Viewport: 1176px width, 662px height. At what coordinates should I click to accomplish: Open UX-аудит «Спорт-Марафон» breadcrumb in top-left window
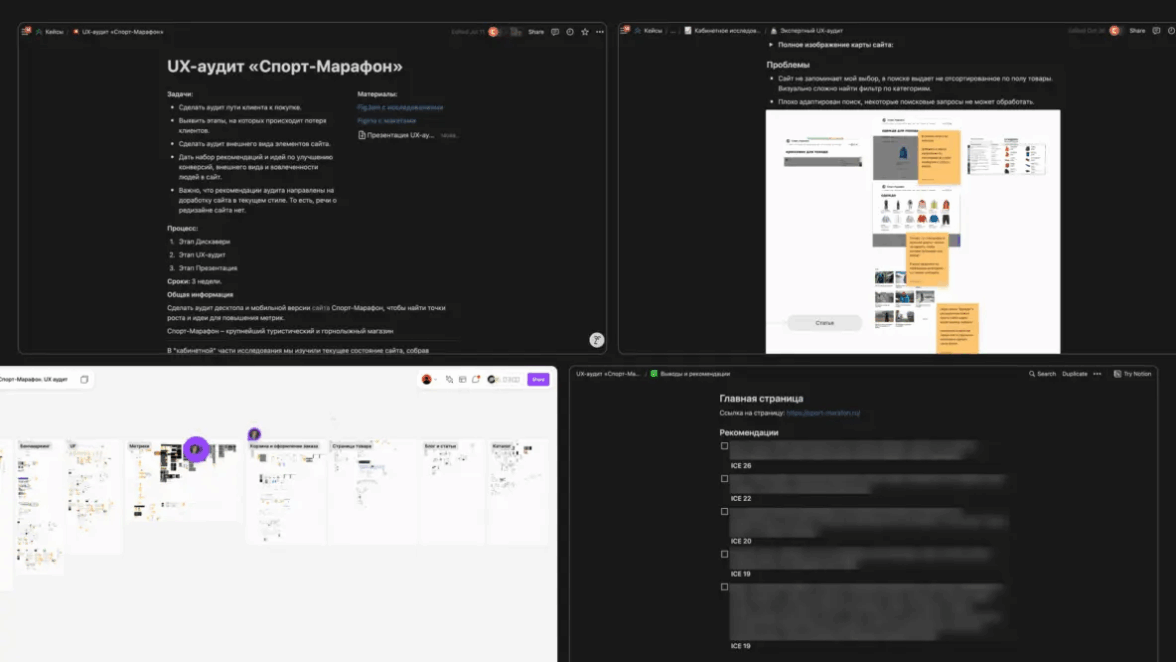pos(118,32)
